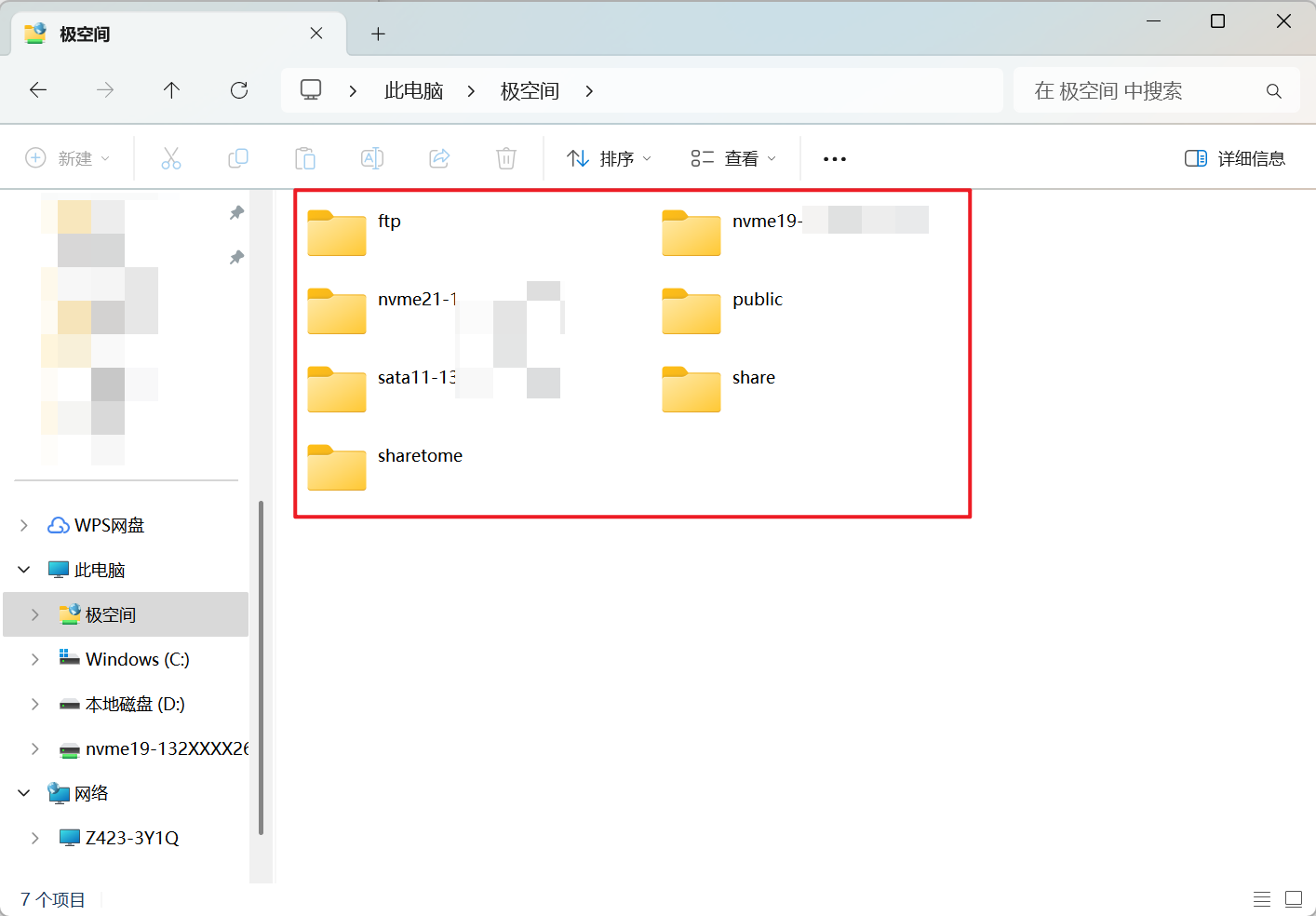Click chevron after 此电脑 in address bar
The height and width of the screenshot is (916, 1316).
pos(471,91)
